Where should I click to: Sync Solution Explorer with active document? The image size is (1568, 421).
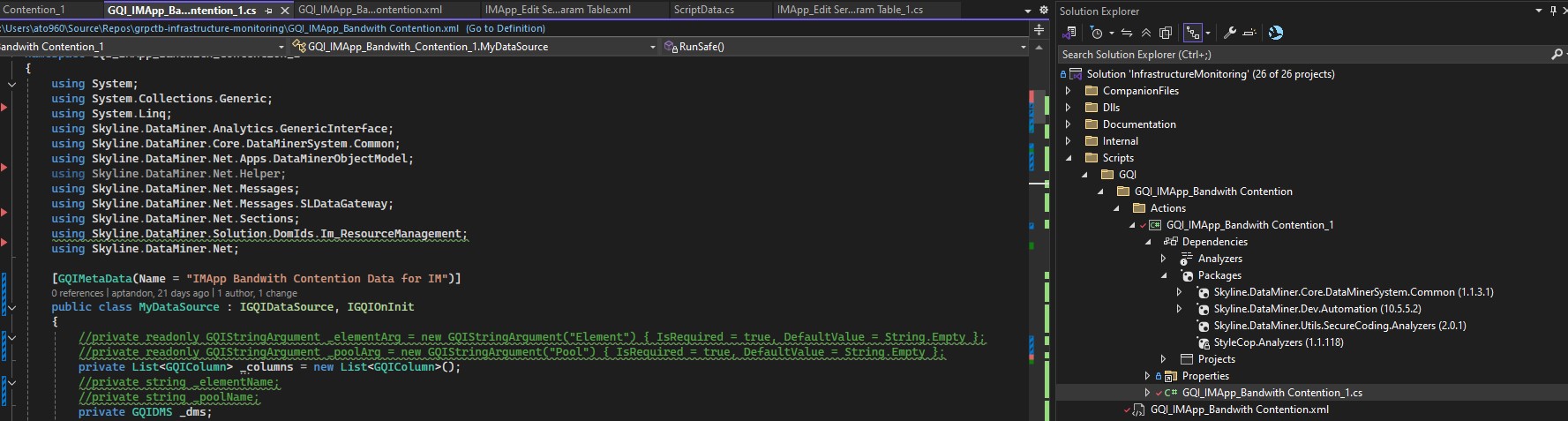tap(1127, 33)
